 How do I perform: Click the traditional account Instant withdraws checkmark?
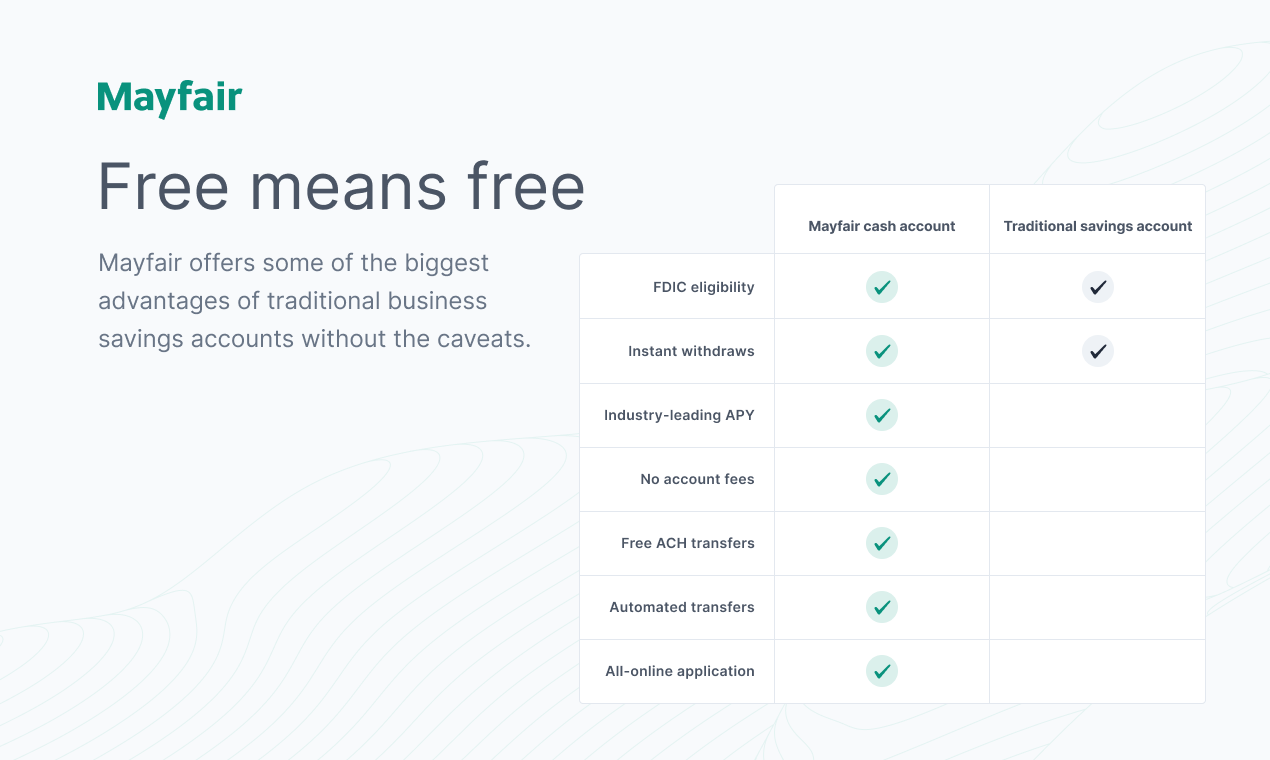1098,351
